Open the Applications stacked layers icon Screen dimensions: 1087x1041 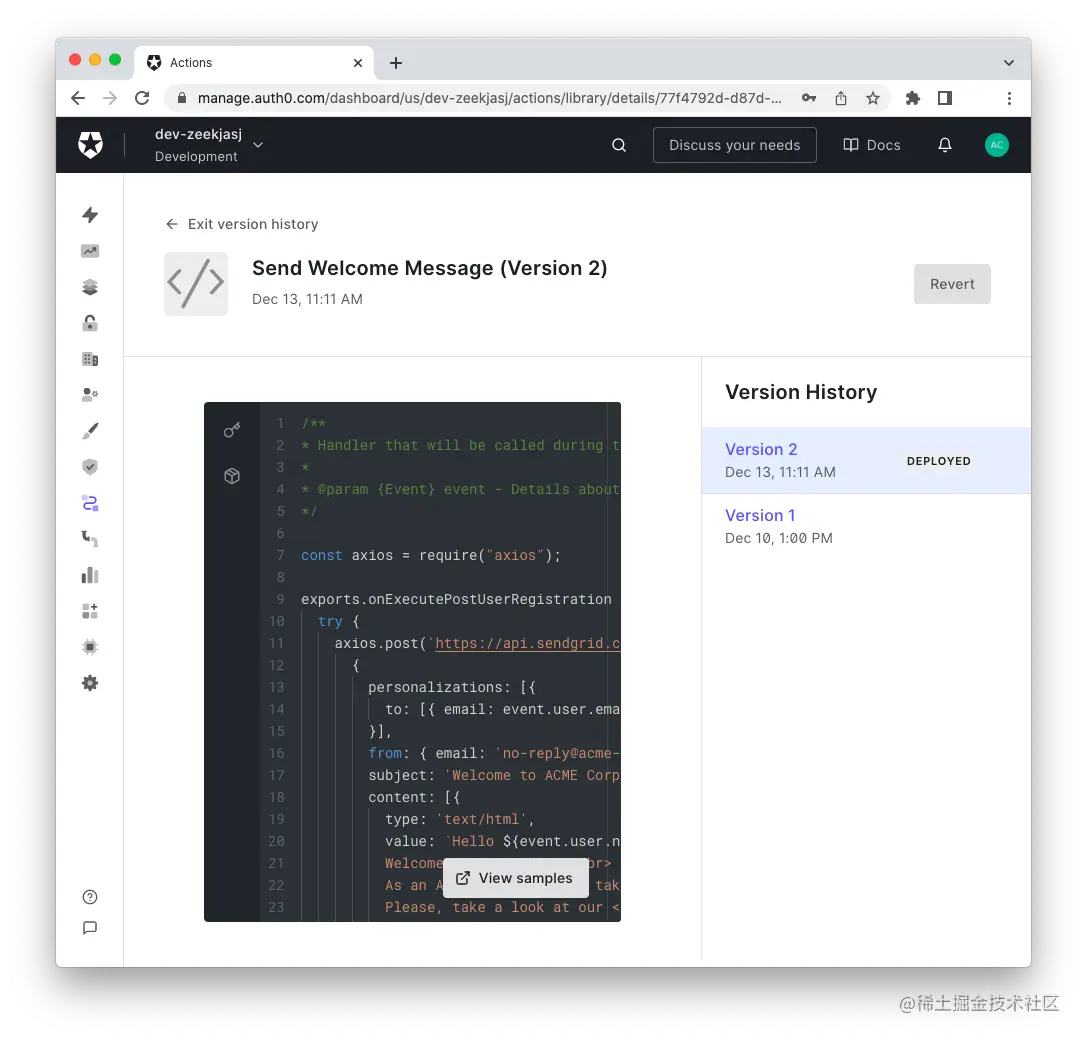click(90, 287)
